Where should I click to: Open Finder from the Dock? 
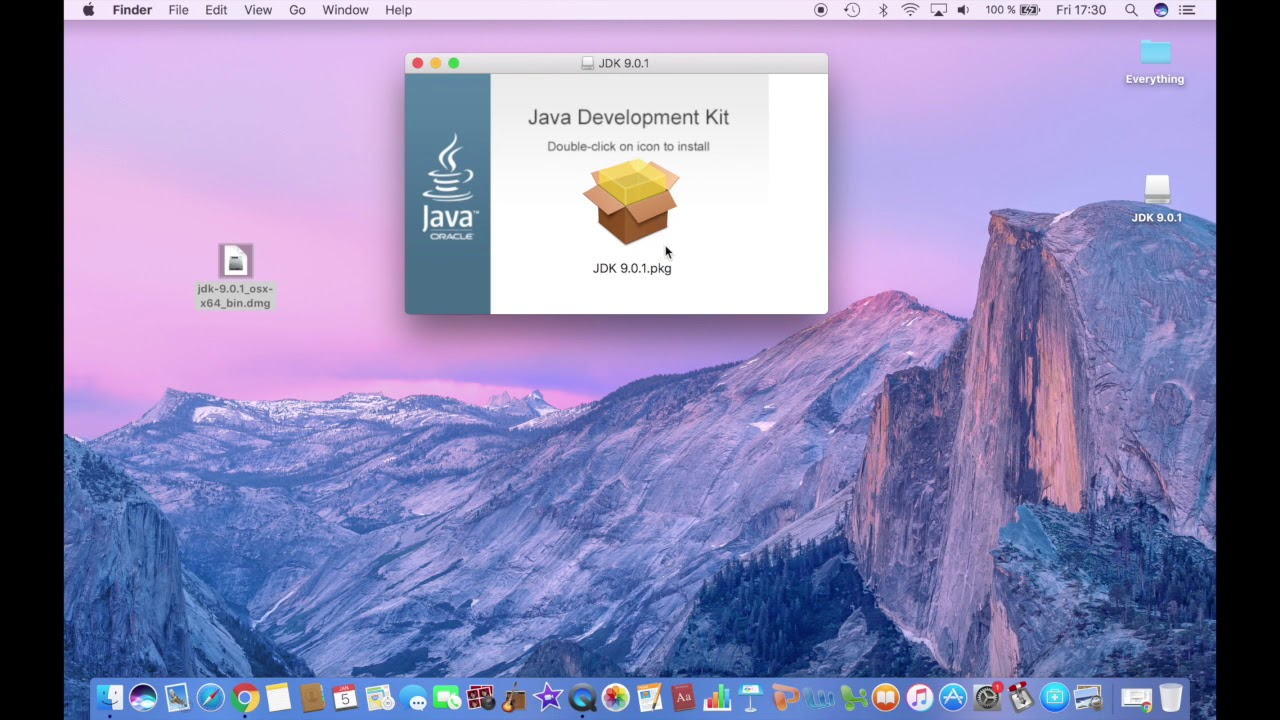[x=110, y=697]
